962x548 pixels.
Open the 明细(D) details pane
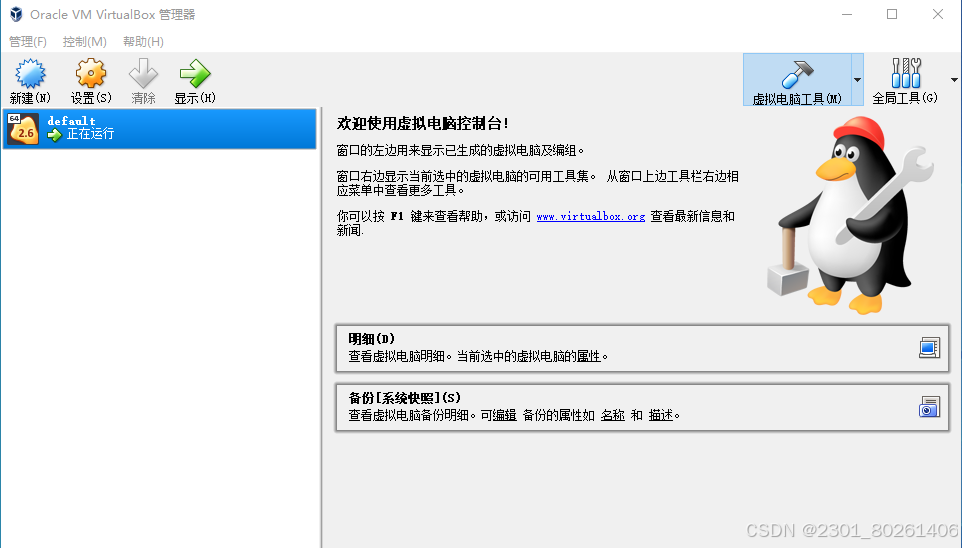point(642,348)
